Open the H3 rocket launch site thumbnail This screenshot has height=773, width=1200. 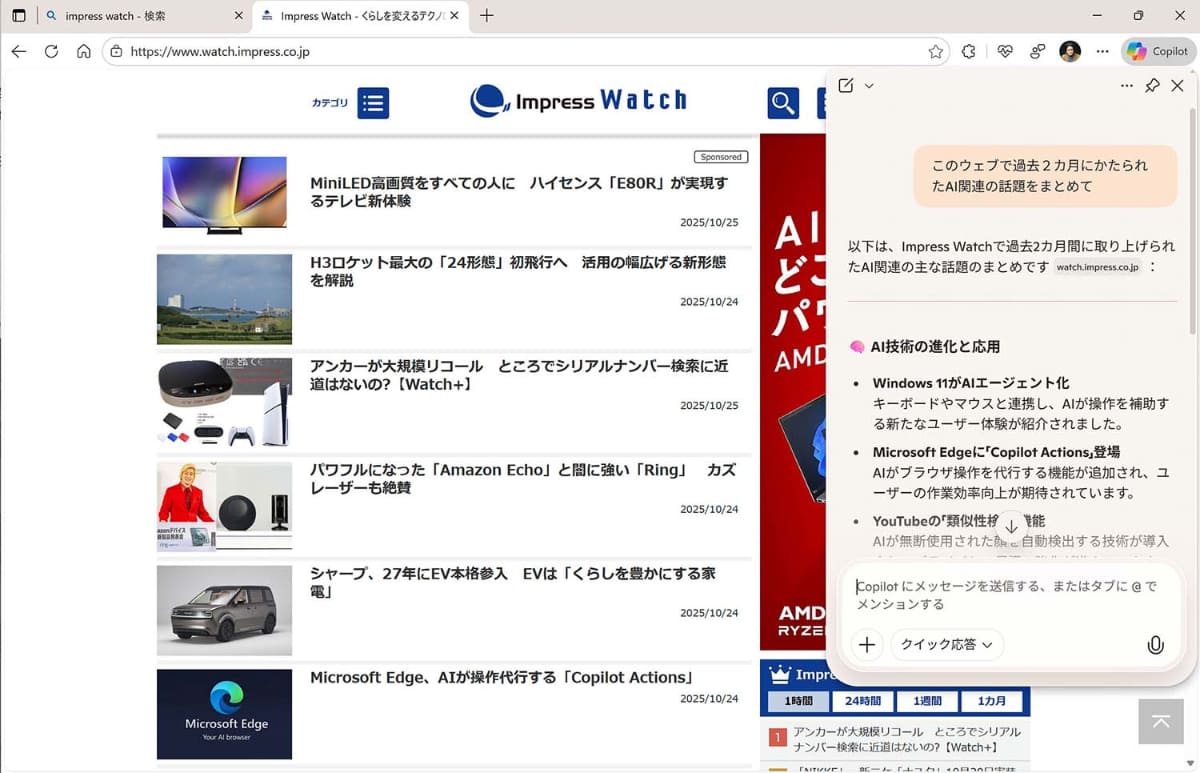(224, 299)
